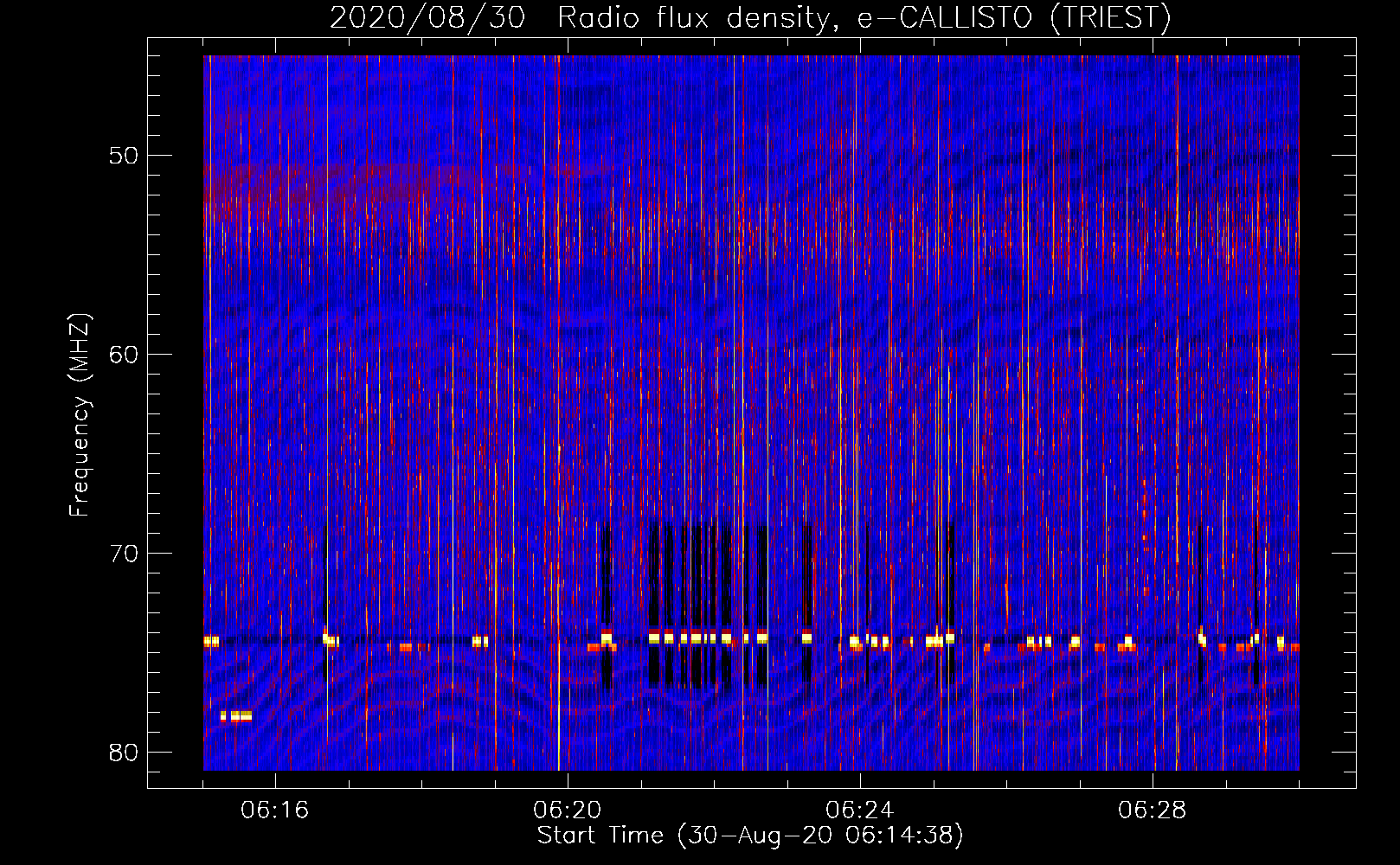Screen dimensions: 1400x865
Task: Click the 06:28 time tick label
Action: (1153, 811)
